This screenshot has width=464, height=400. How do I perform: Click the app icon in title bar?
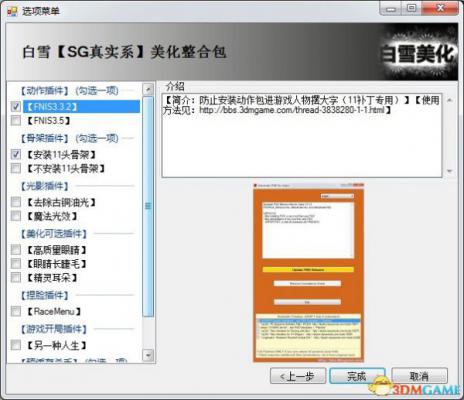pyautogui.click(x=12, y=11)
